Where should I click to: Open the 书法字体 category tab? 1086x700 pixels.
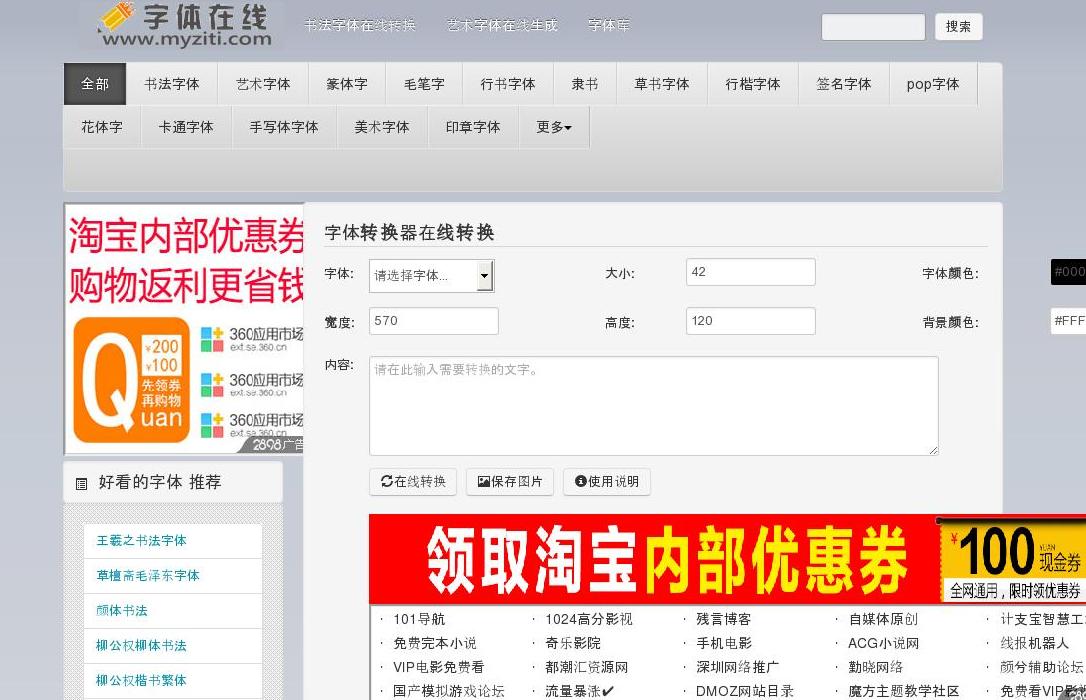(172, 84)
